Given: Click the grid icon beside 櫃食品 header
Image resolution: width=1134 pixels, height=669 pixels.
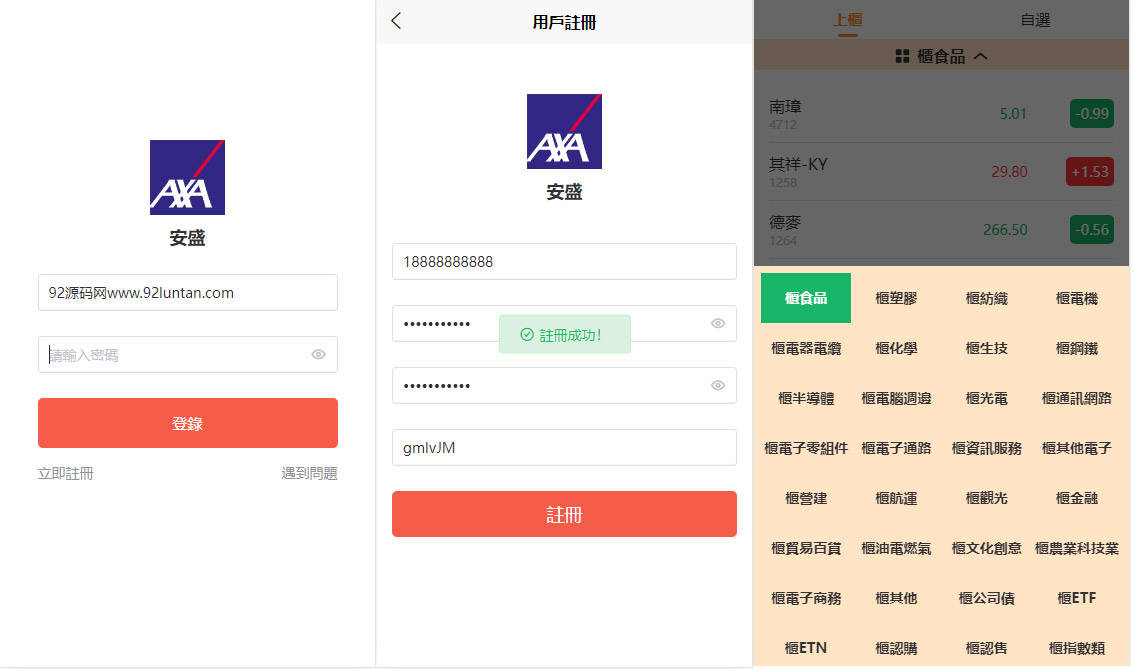Looking at the screenshot, I should pyautogui.click(x=902, y=57).
